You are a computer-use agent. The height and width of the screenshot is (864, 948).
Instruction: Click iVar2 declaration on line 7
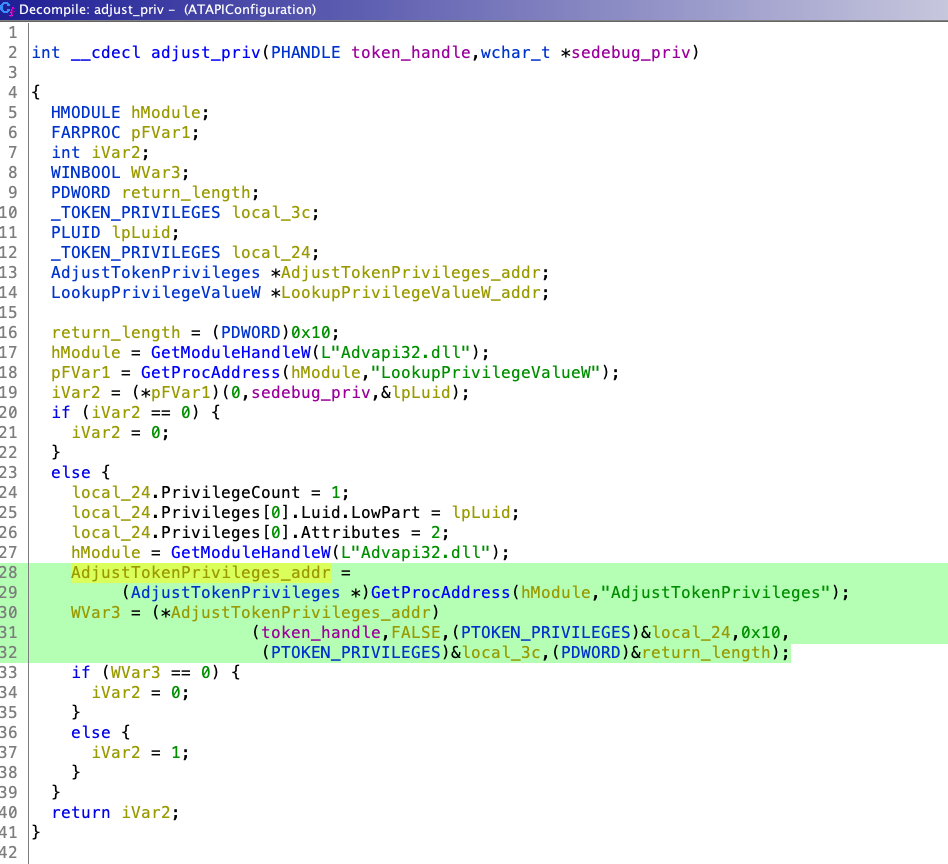(x=116, y=152)
